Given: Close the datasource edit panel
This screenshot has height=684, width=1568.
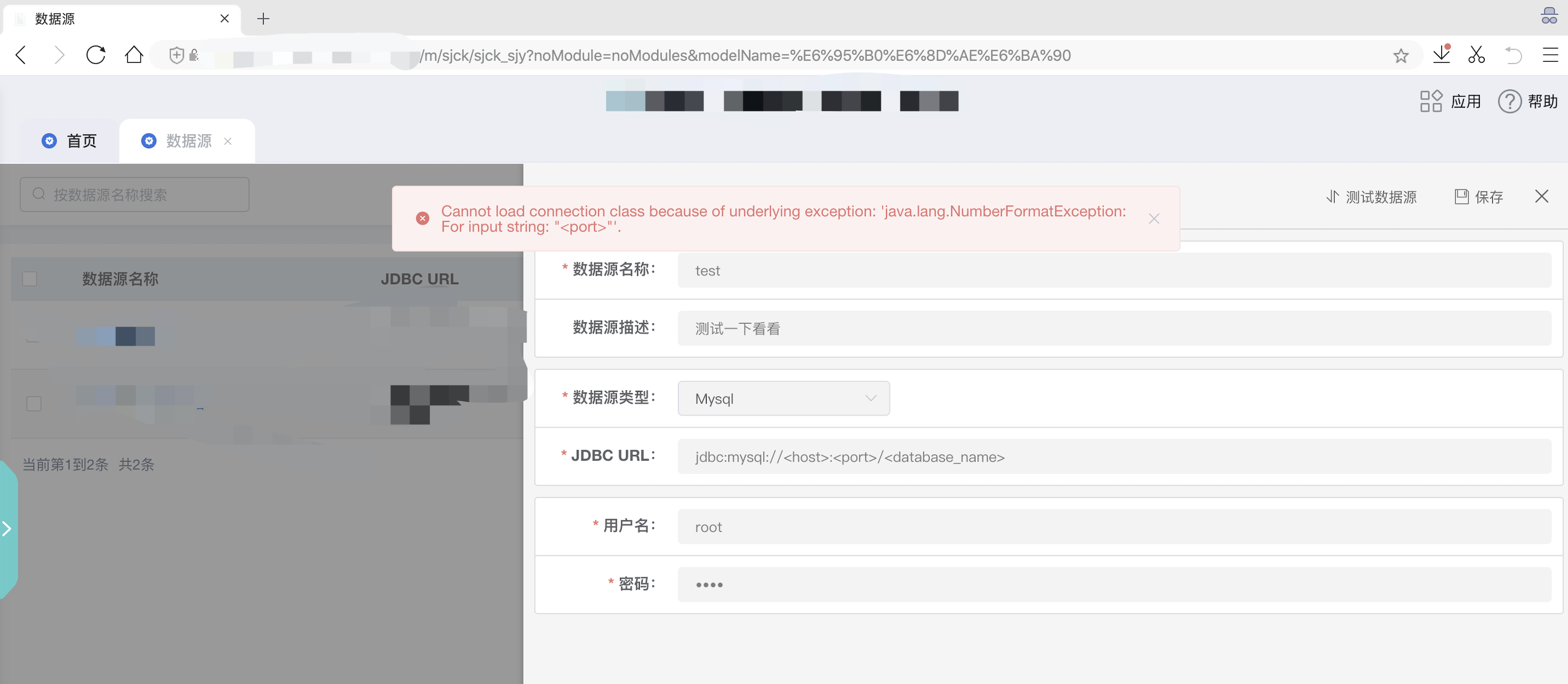Looking at the screenshot, I should [1541, 196].
